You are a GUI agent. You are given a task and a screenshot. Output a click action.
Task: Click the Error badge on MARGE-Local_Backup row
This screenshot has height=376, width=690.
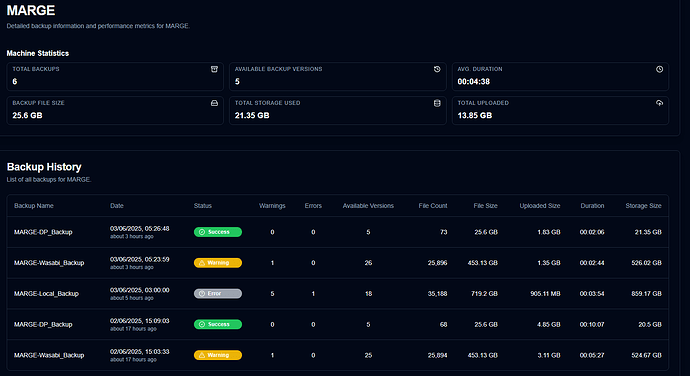click(218, 294)
